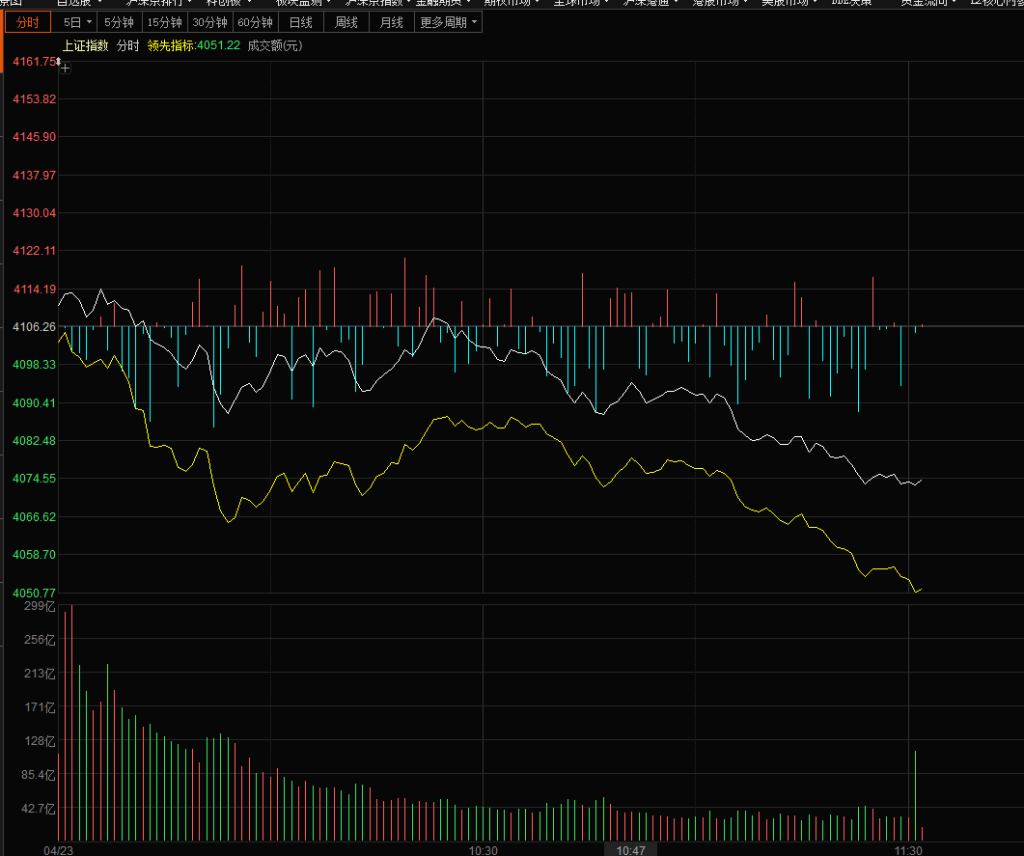
Task: Switch to 周线 weekly chart
Action: pos(346,22)
